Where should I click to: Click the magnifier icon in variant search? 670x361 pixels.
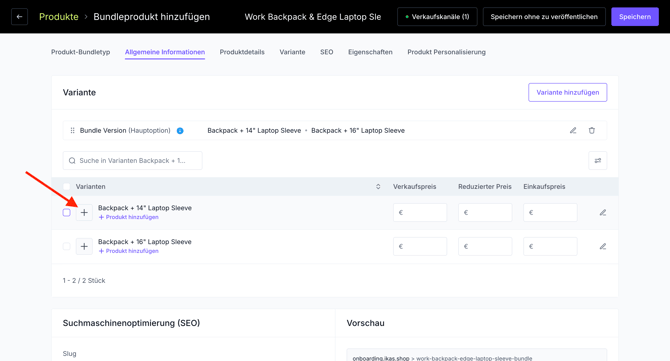point(72,161)
